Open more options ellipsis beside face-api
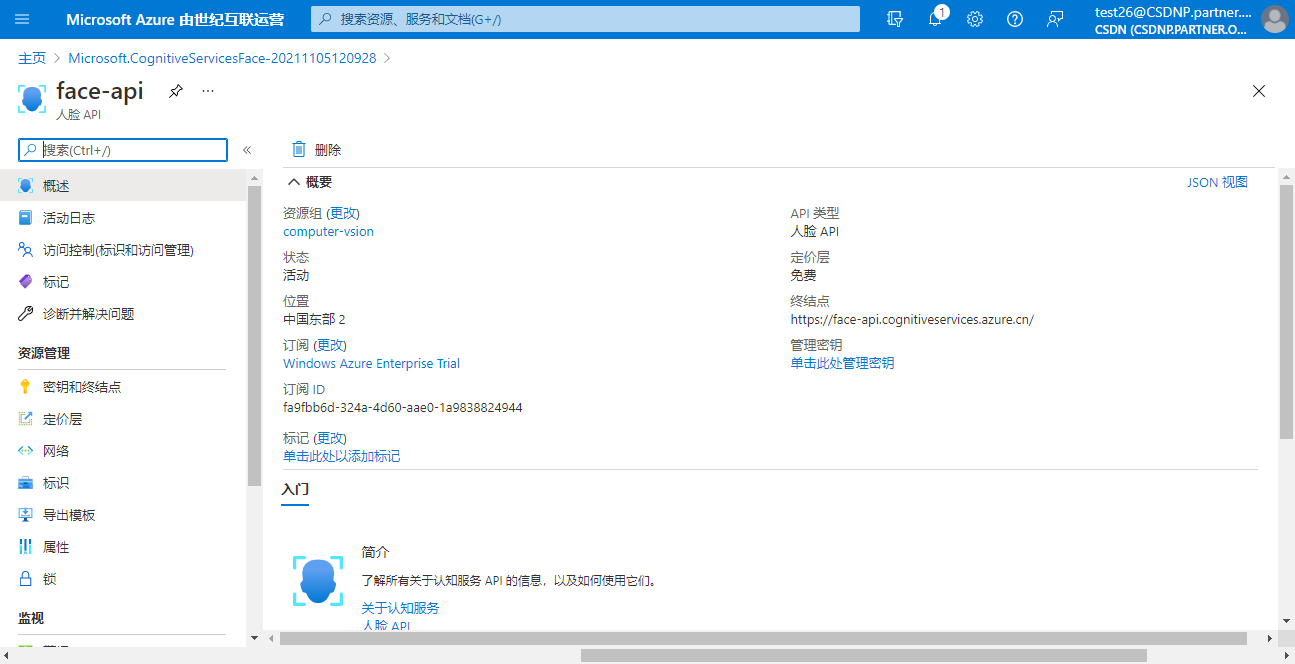1295x664 pixels. pyautogui.click(x=208, y=91)
